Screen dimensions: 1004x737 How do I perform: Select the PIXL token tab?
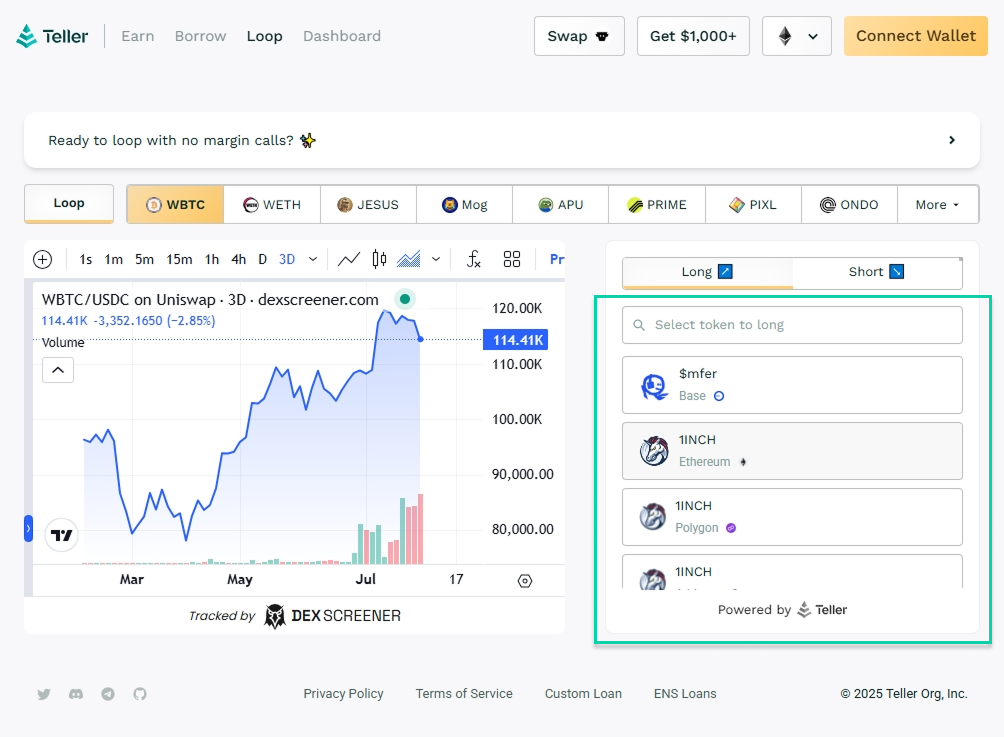click(753, 205)
